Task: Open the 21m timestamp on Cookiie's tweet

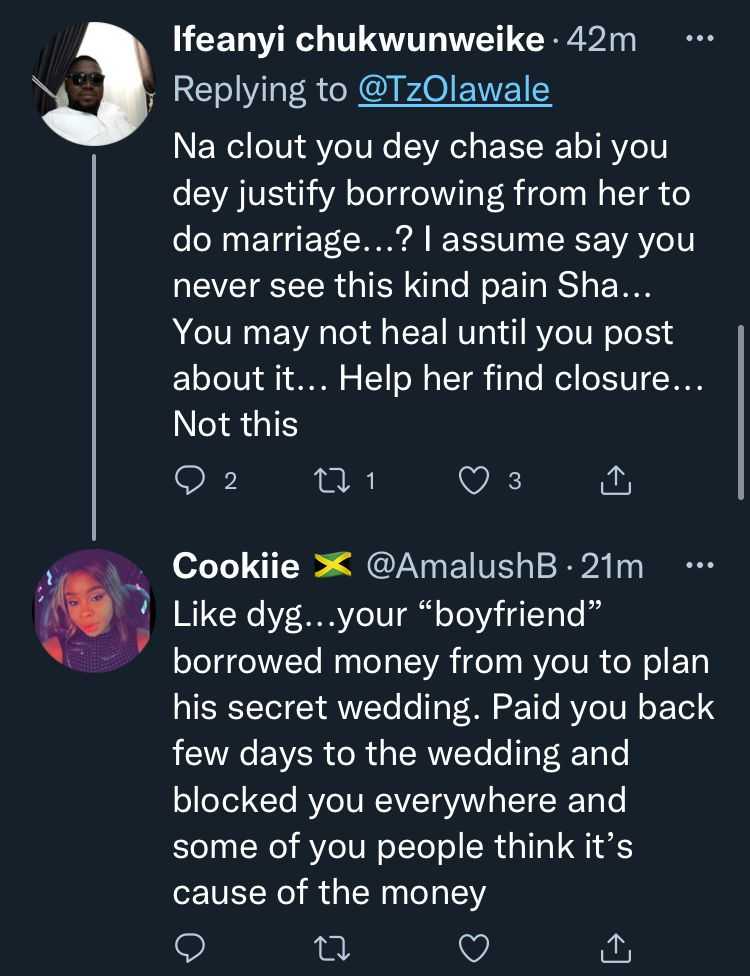Action: coord(612,567)
